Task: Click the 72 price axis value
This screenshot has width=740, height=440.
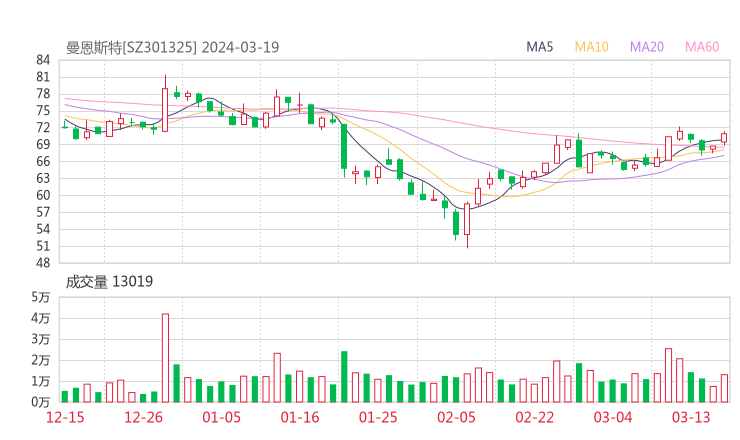Action: point(43,127)
